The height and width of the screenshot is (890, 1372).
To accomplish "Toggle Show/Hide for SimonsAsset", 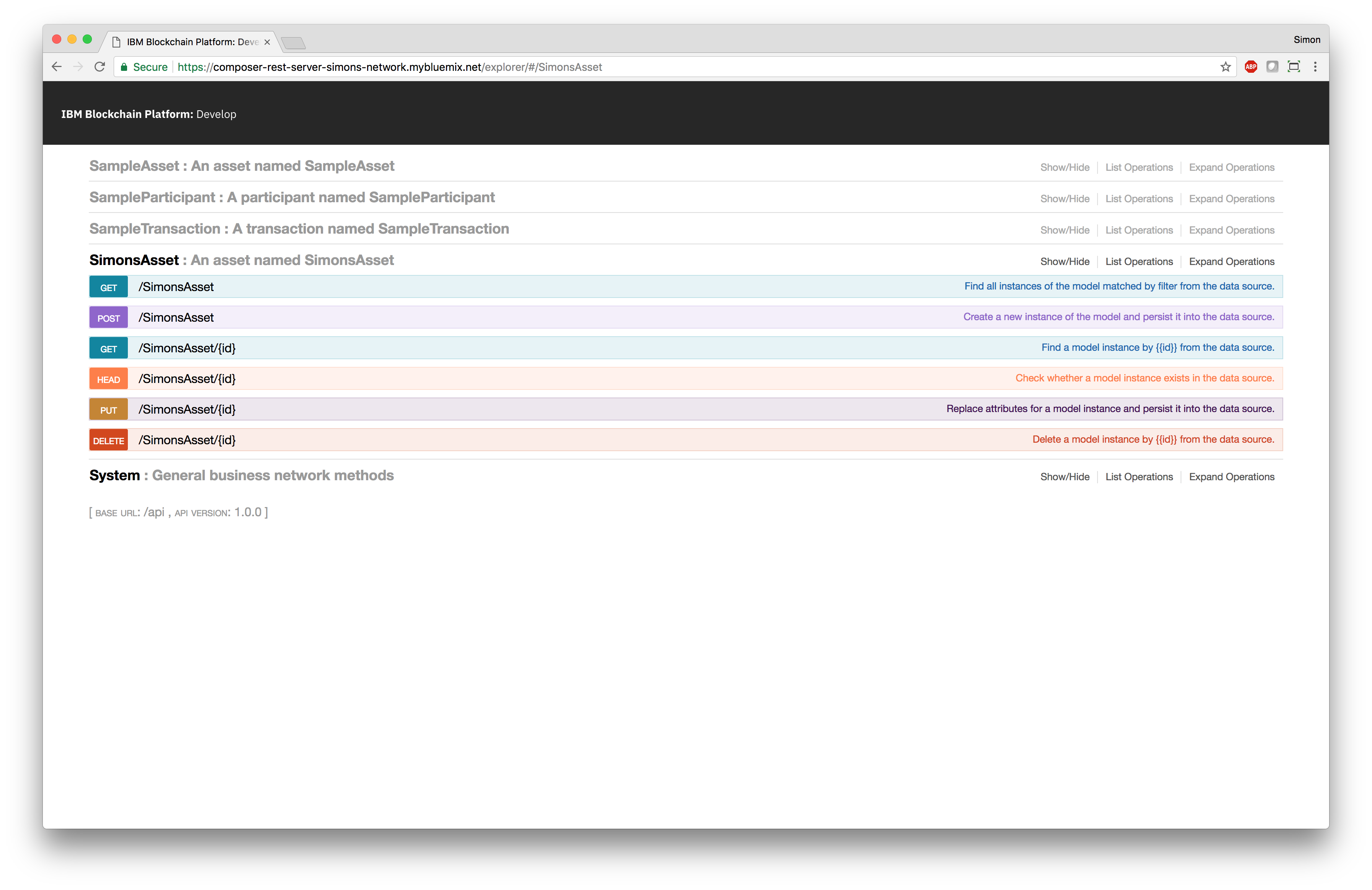I will (1064, 261).
